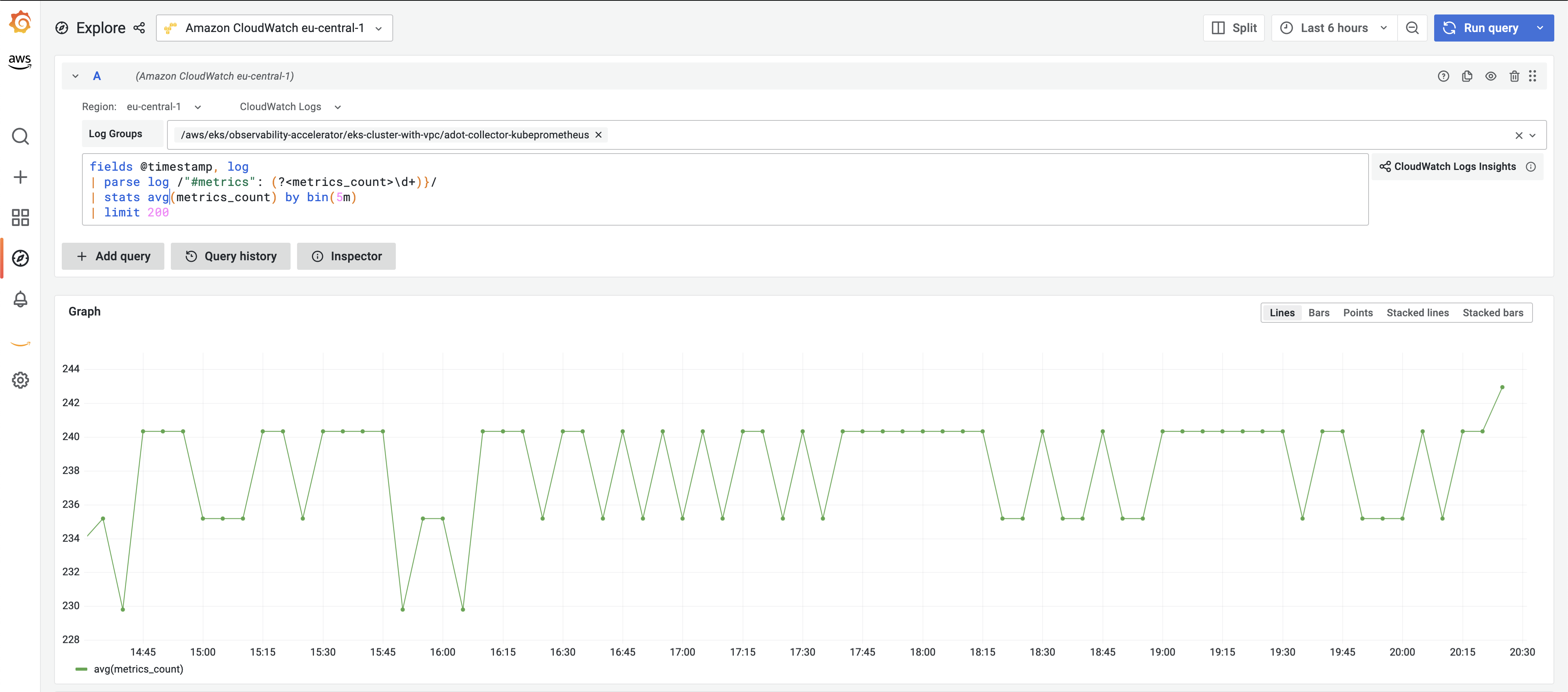The image size is (1568, 692).
Task: Click the '(Amazon CloudWatch eu-central-1)' query subtitle
Action: (214, 76)
